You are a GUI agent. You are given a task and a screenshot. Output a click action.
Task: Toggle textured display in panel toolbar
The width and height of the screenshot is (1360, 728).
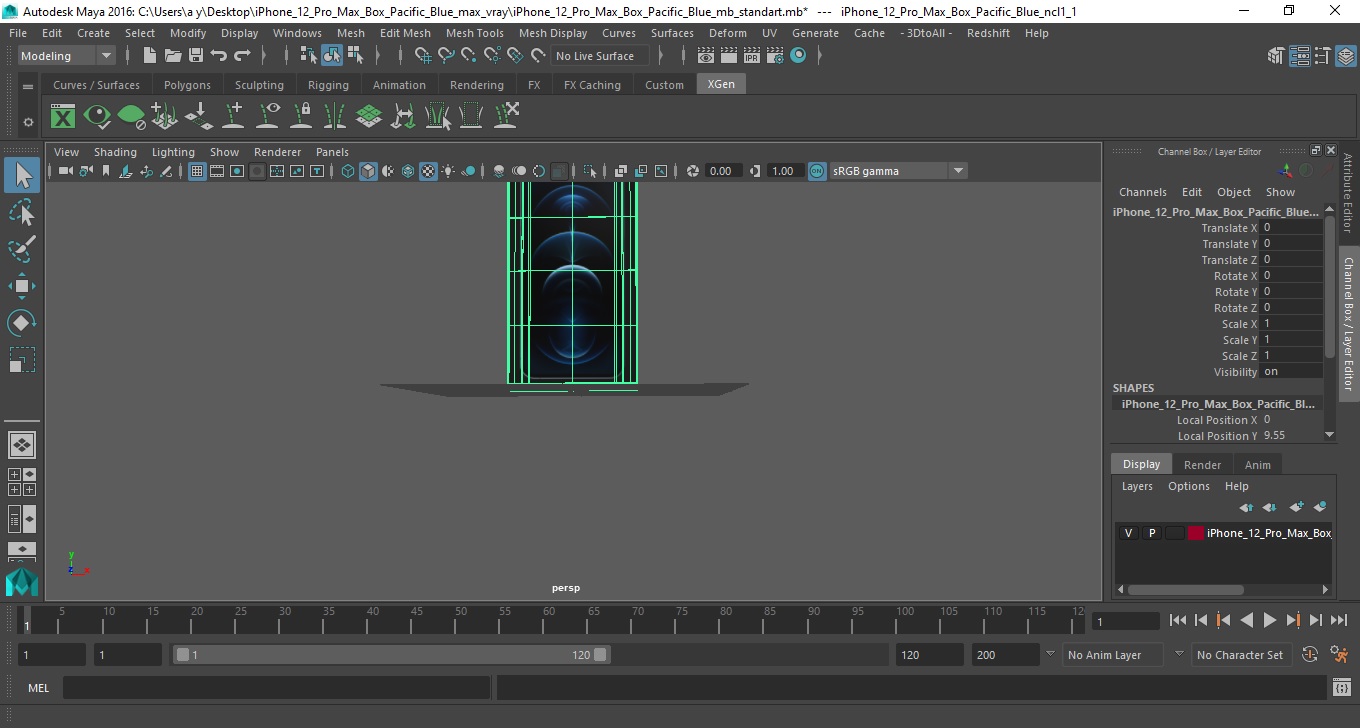(x=428, y=171)
